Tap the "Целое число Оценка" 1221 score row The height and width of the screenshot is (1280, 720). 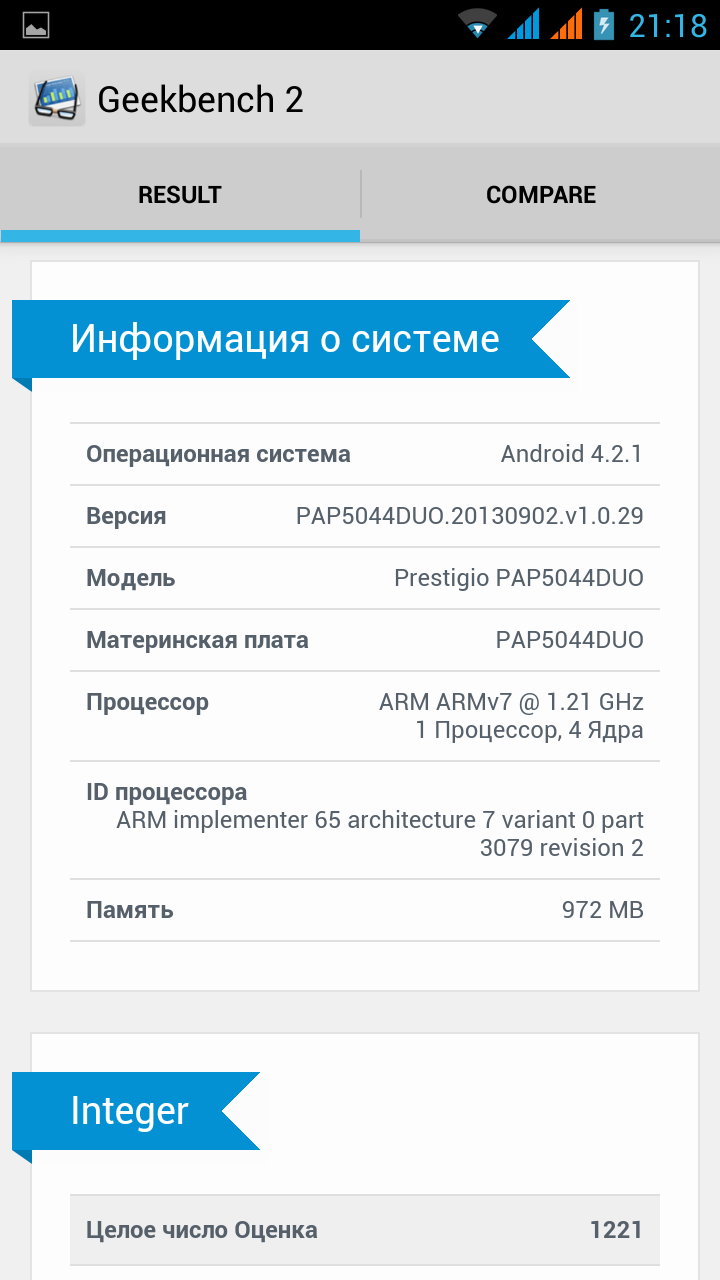[365, 1230]
